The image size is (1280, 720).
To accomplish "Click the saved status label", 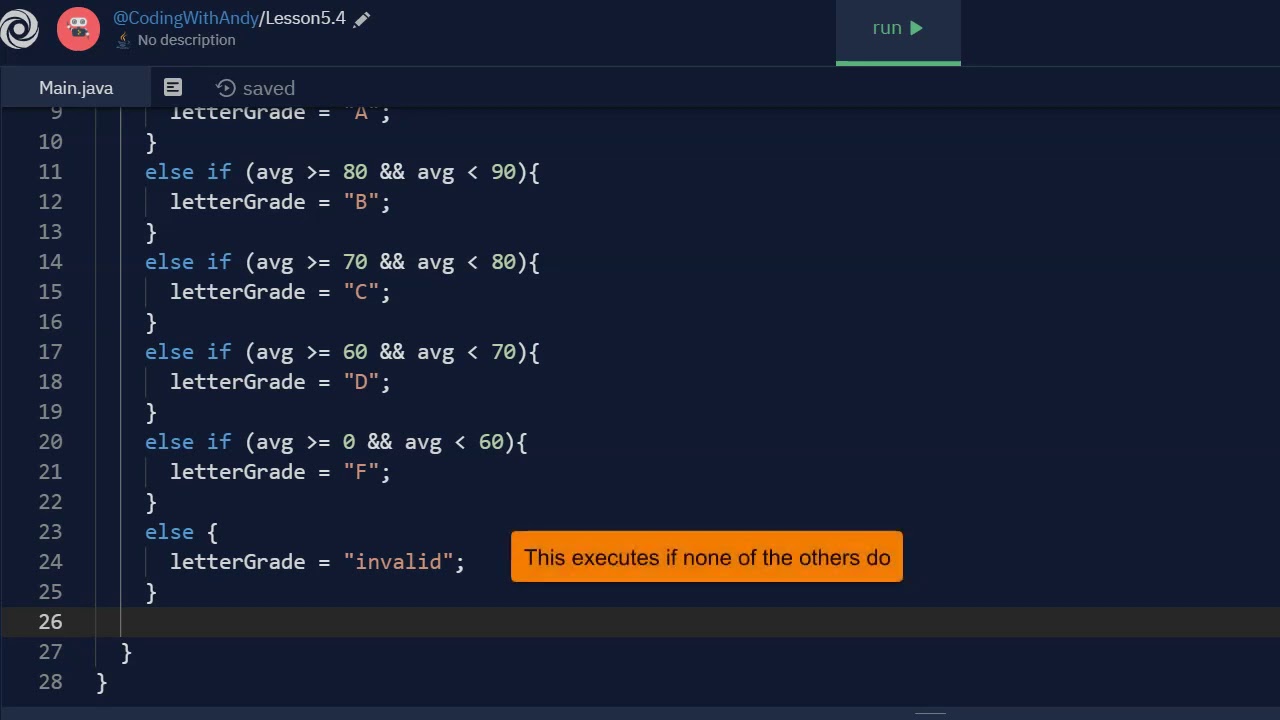I will (x=269, y=89).
